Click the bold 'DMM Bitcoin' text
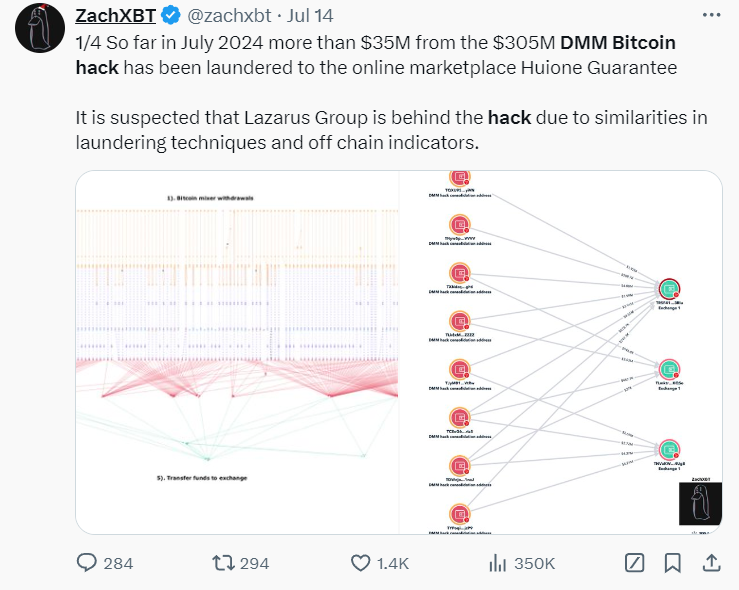This screenshot has height=590, width=739. tap(618, 43)
